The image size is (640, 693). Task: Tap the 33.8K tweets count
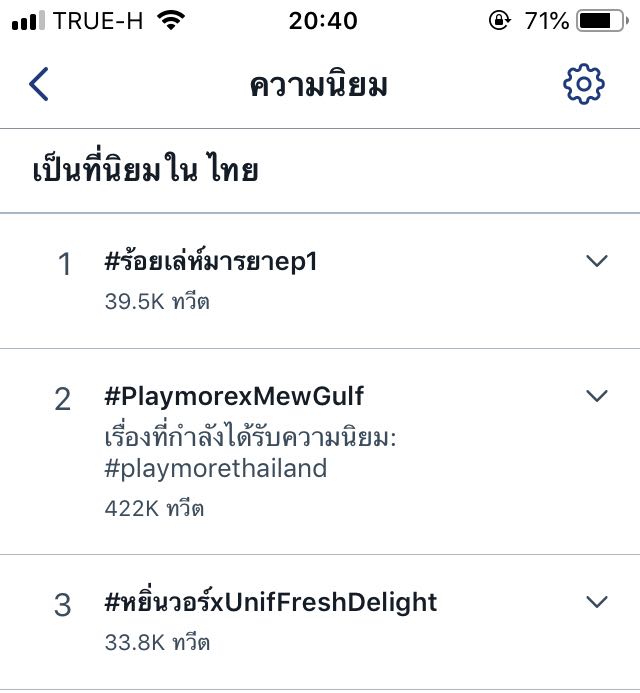(x=157, y=642)
